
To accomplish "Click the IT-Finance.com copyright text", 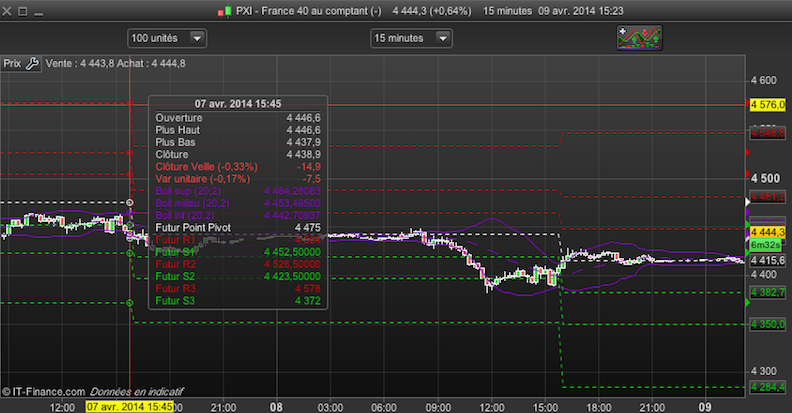I will (43, 392).
